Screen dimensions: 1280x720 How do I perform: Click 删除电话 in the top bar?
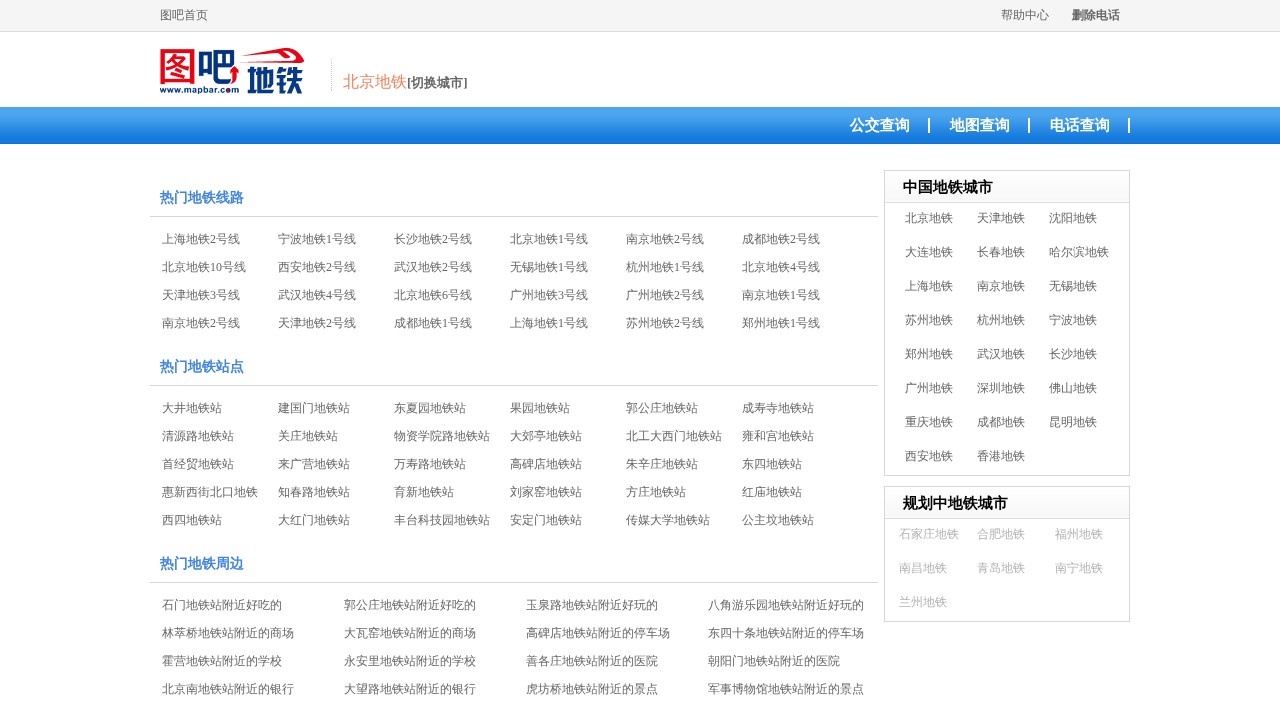tap(1096, 15)
